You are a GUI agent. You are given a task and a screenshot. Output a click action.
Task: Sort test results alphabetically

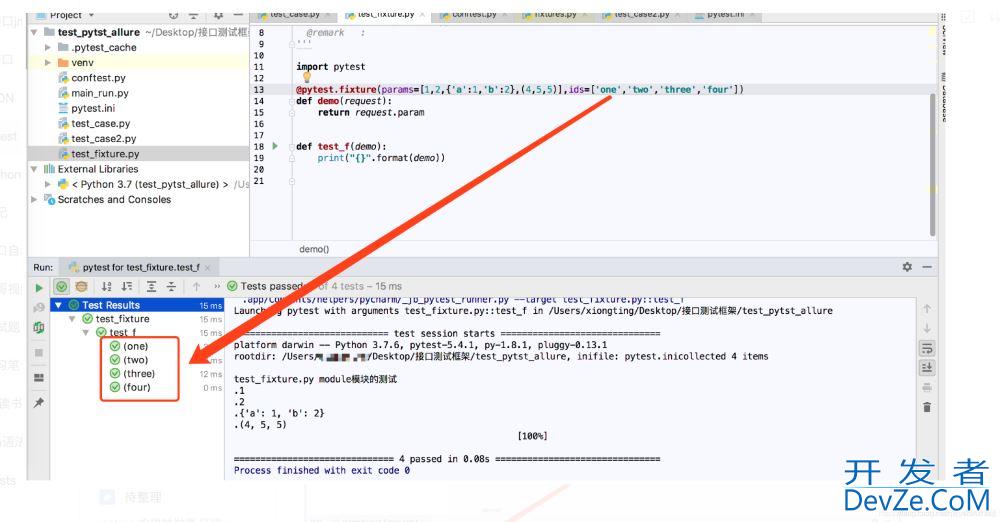tap(107, 287)
